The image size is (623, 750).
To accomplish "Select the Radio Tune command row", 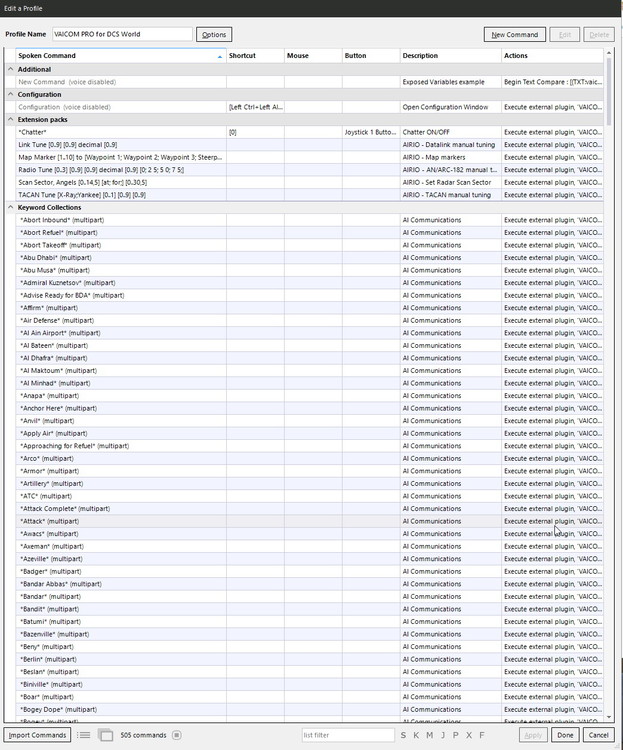I will pos(310,170).
